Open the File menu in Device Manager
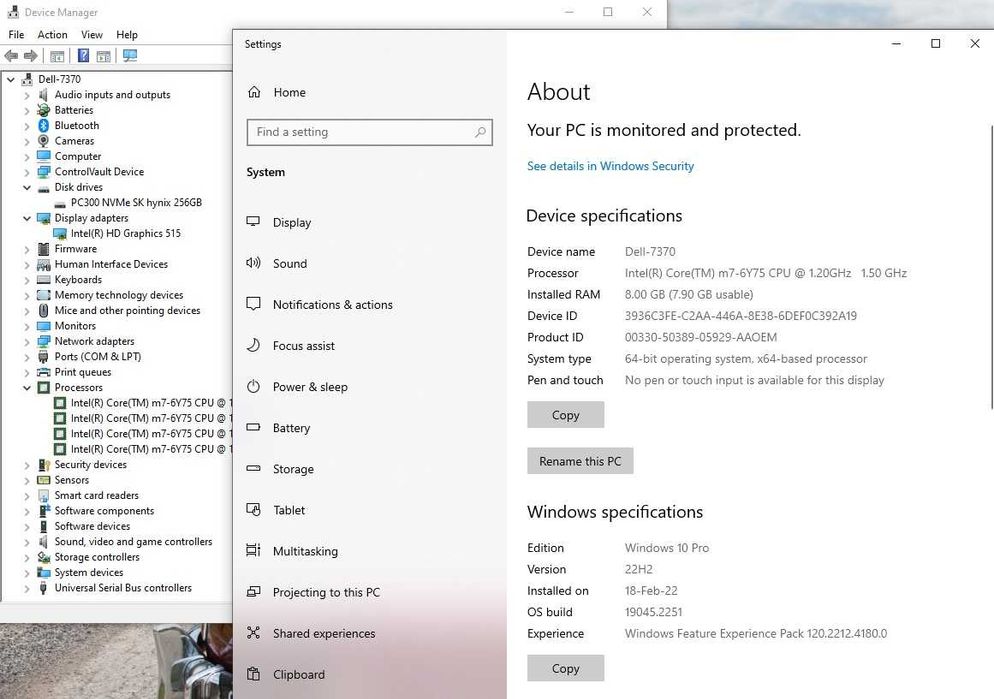994x699 pixels. [x=16, y=34]
